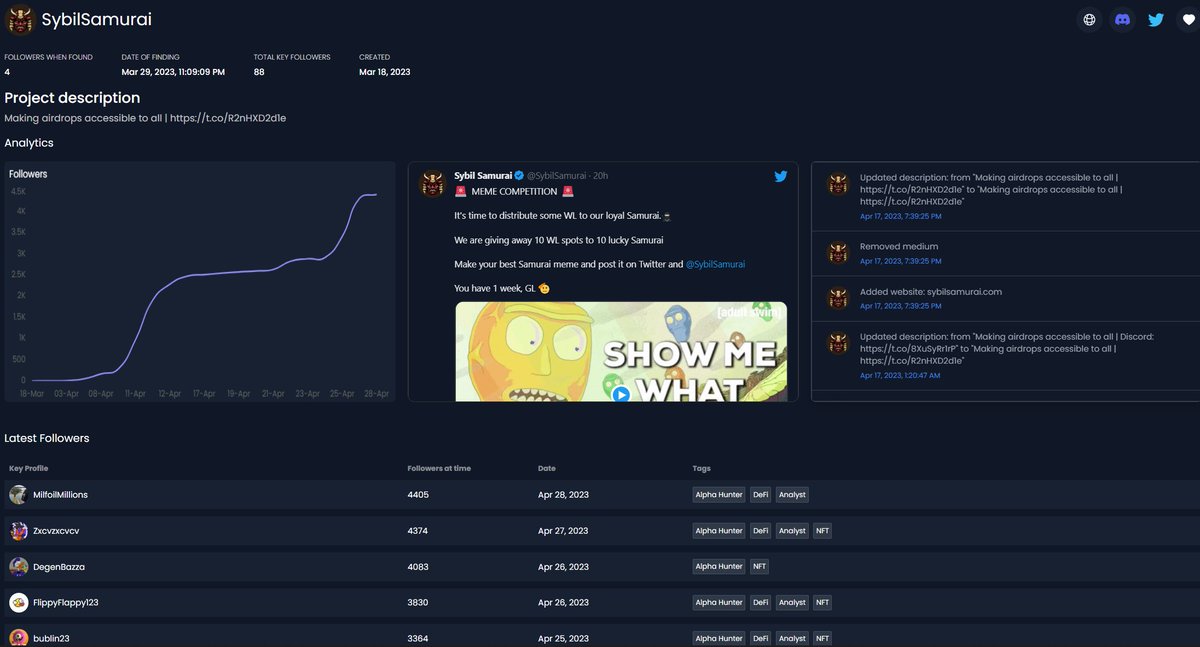Click the @SybilSamurai handle in tweet header

click(x=558, y=176)
